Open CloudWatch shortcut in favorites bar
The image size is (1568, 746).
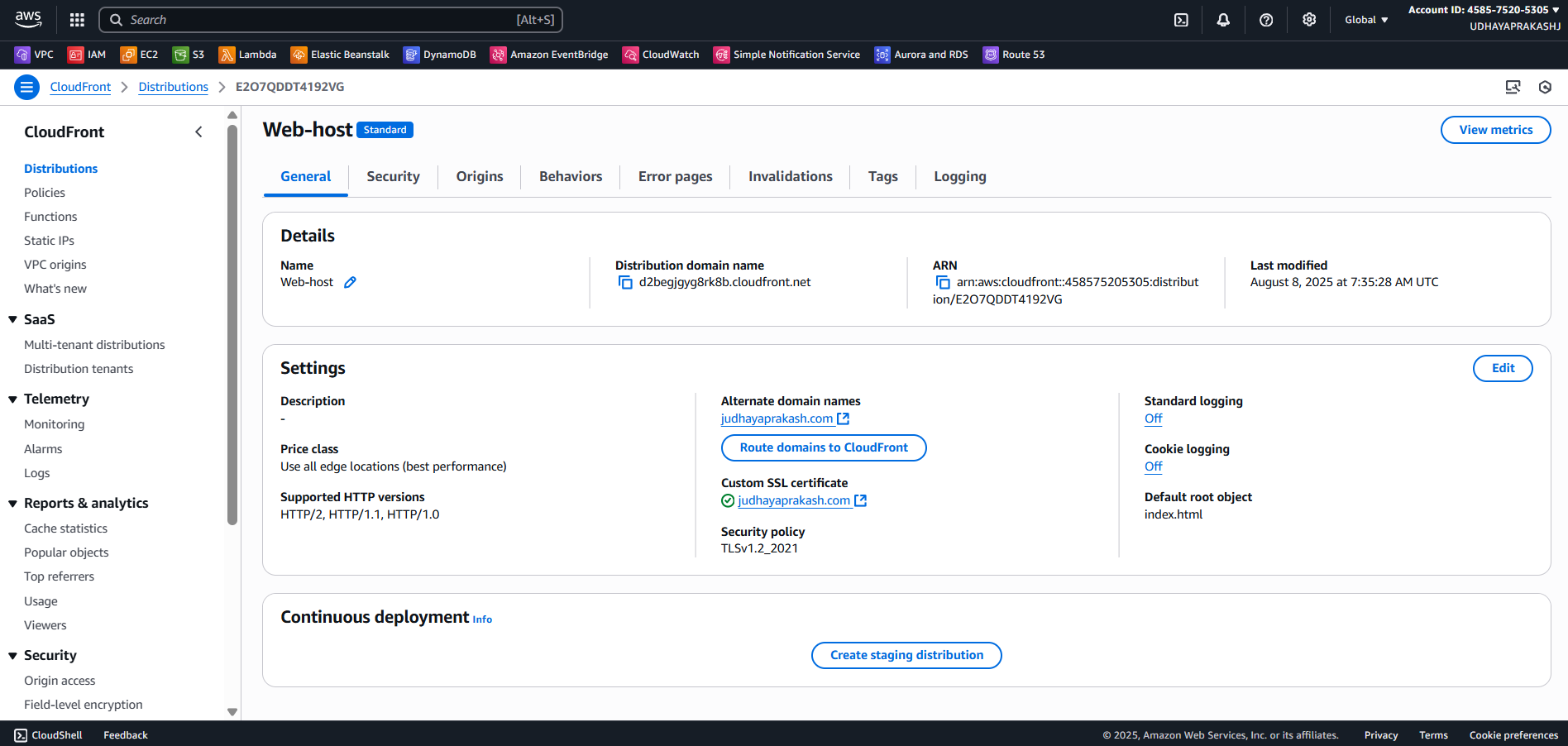pos(661,55)
